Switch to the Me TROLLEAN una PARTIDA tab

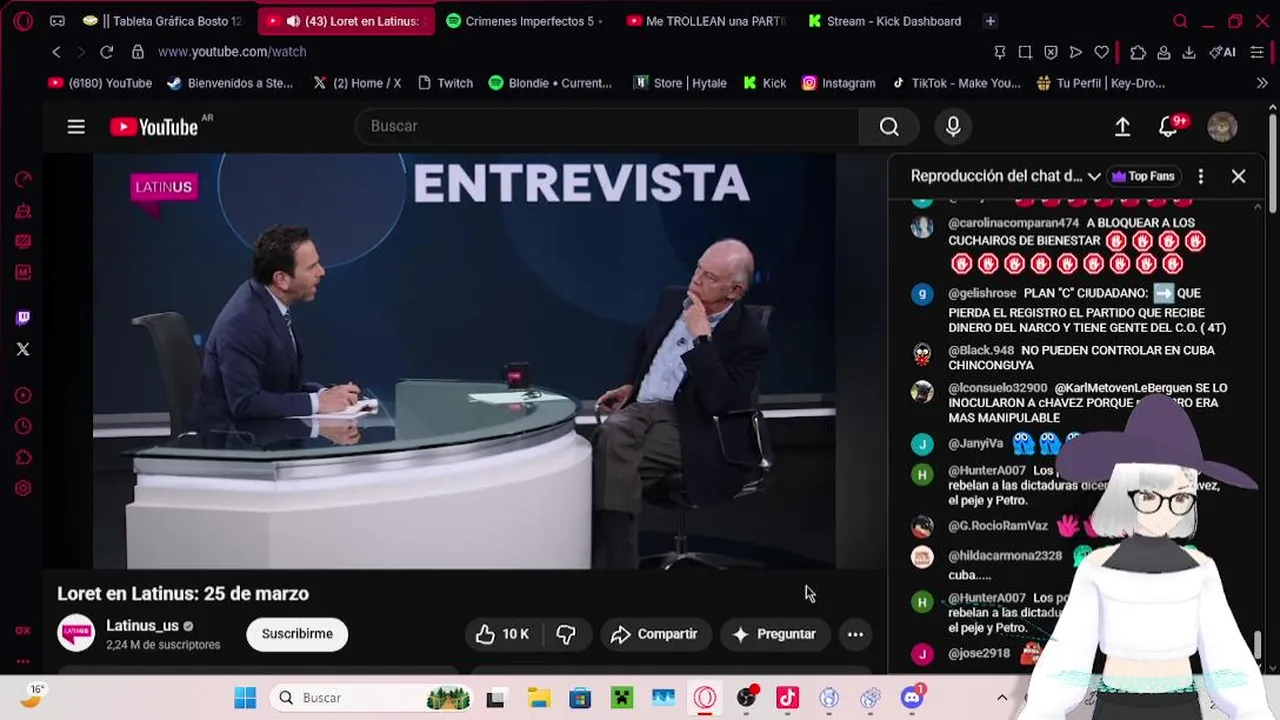(705, 21)
